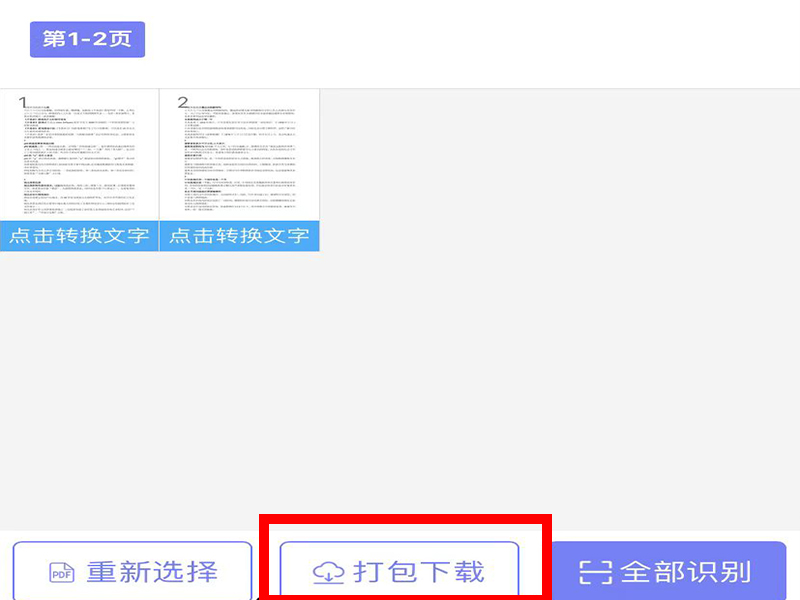This screenshot has width=800, height=600.
Task: Select the 第1-2页 page range tab
Action: coord(87,40)
